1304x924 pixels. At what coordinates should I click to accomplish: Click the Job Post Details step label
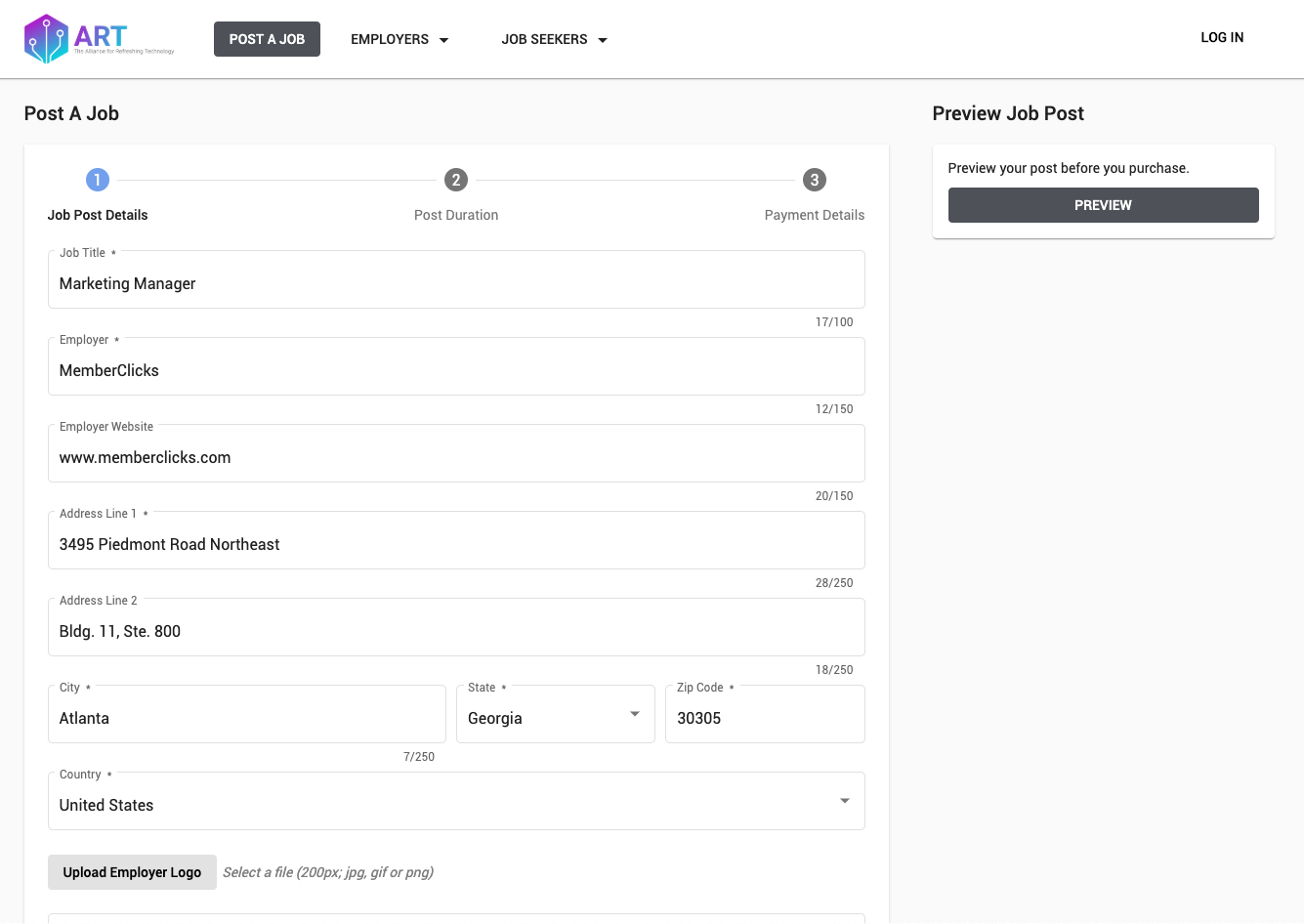tap(98, 215)
